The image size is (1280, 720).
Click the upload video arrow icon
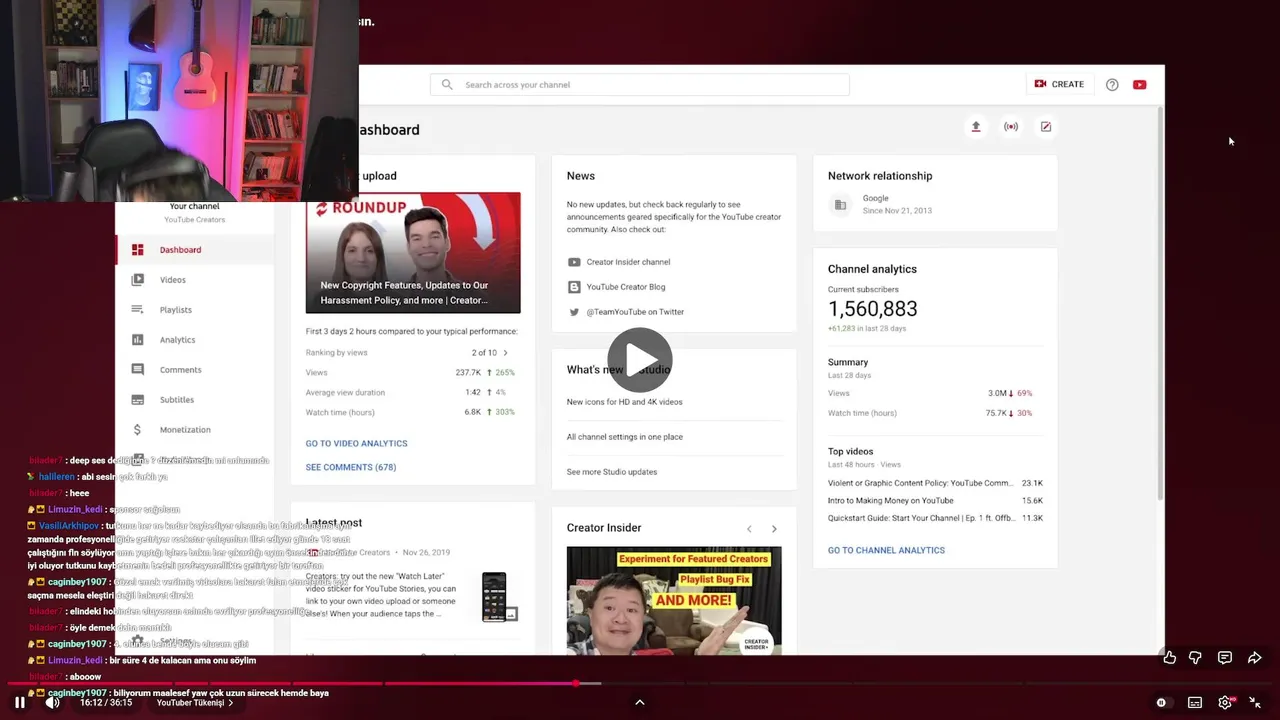[x=976, y=127]
